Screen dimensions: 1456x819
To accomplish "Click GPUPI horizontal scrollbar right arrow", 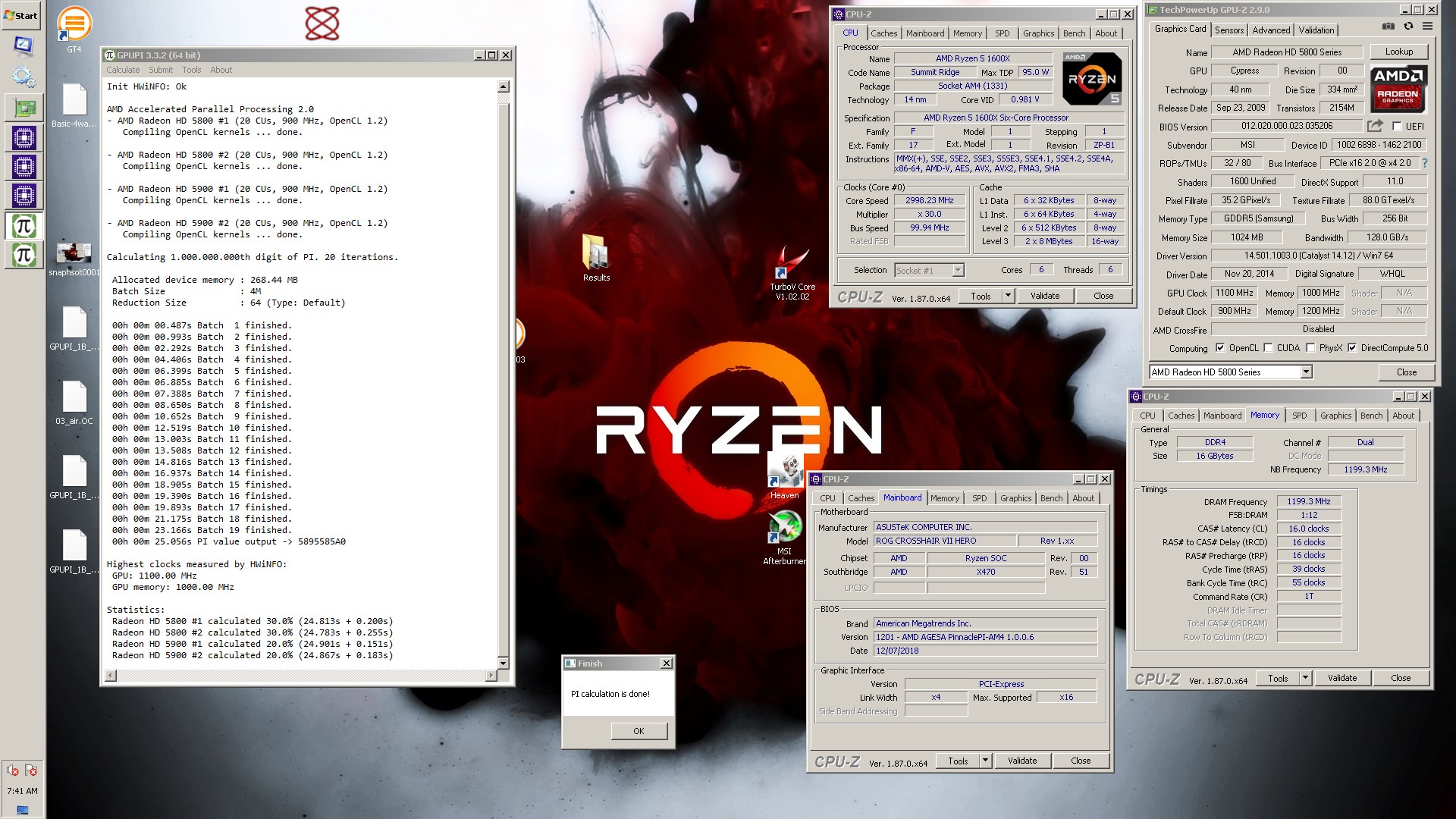I will point(491,675).
